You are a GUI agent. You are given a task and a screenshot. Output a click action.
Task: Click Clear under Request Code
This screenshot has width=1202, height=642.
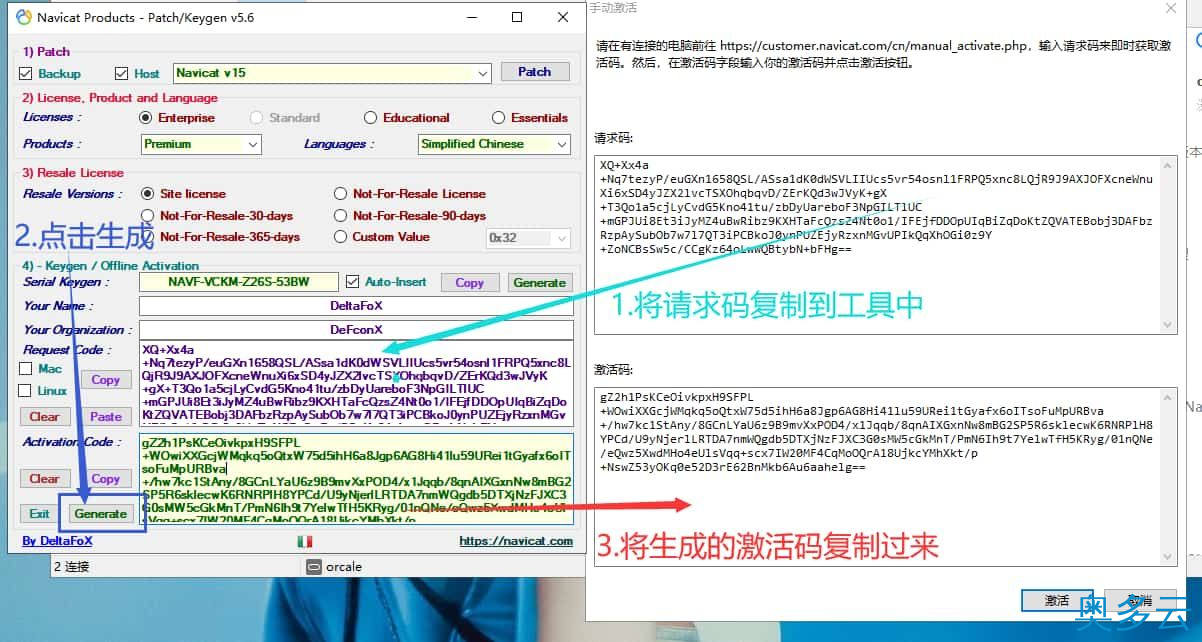click(x=44, y=417)
